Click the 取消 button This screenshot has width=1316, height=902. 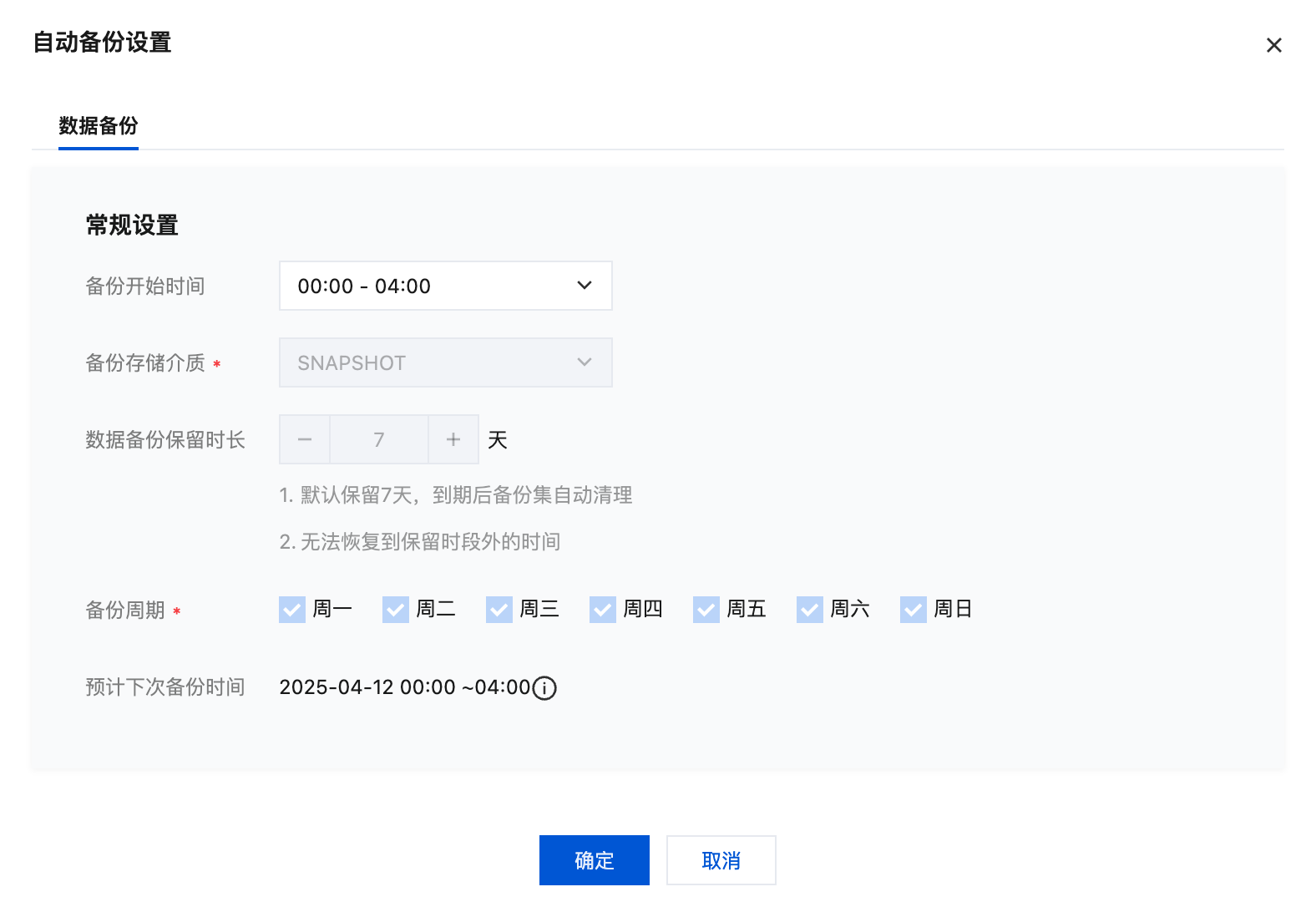721,860
